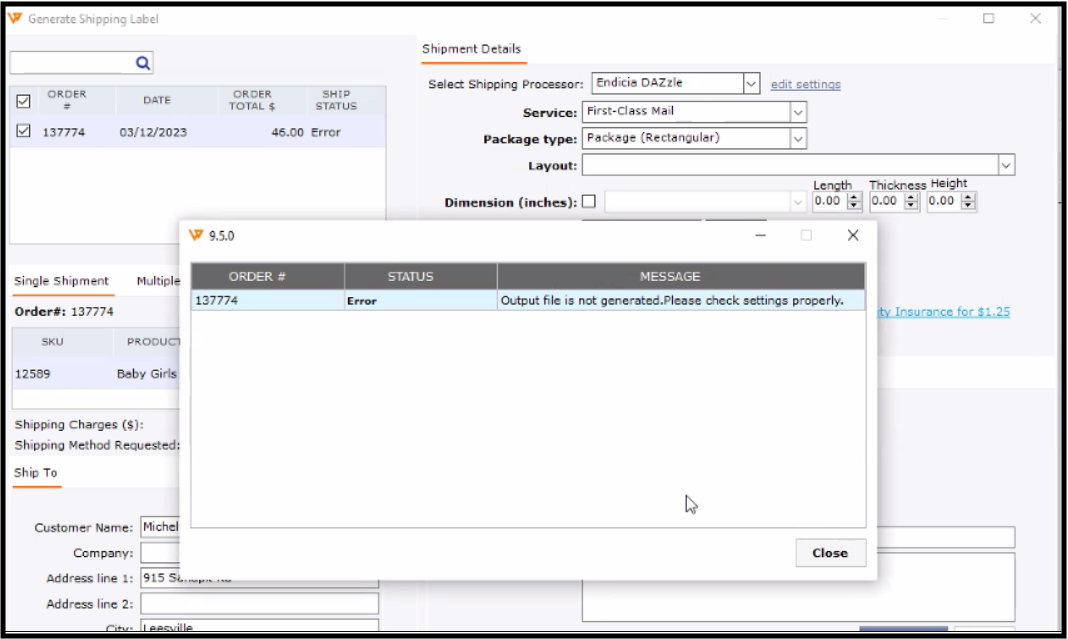Viewport: 1068px width, 639px height.
Task: Enable the Dimension (inches) checkbox
Action: 589,201
